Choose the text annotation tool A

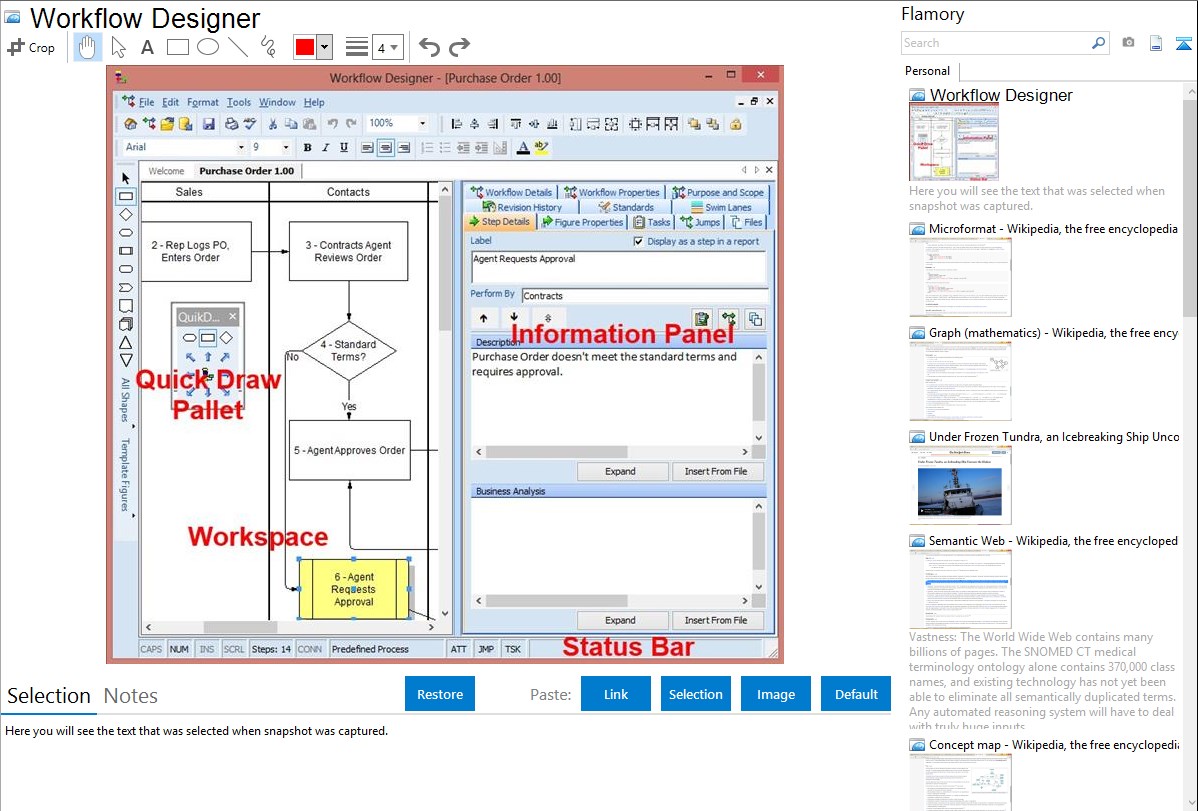(x=147, y=47)
